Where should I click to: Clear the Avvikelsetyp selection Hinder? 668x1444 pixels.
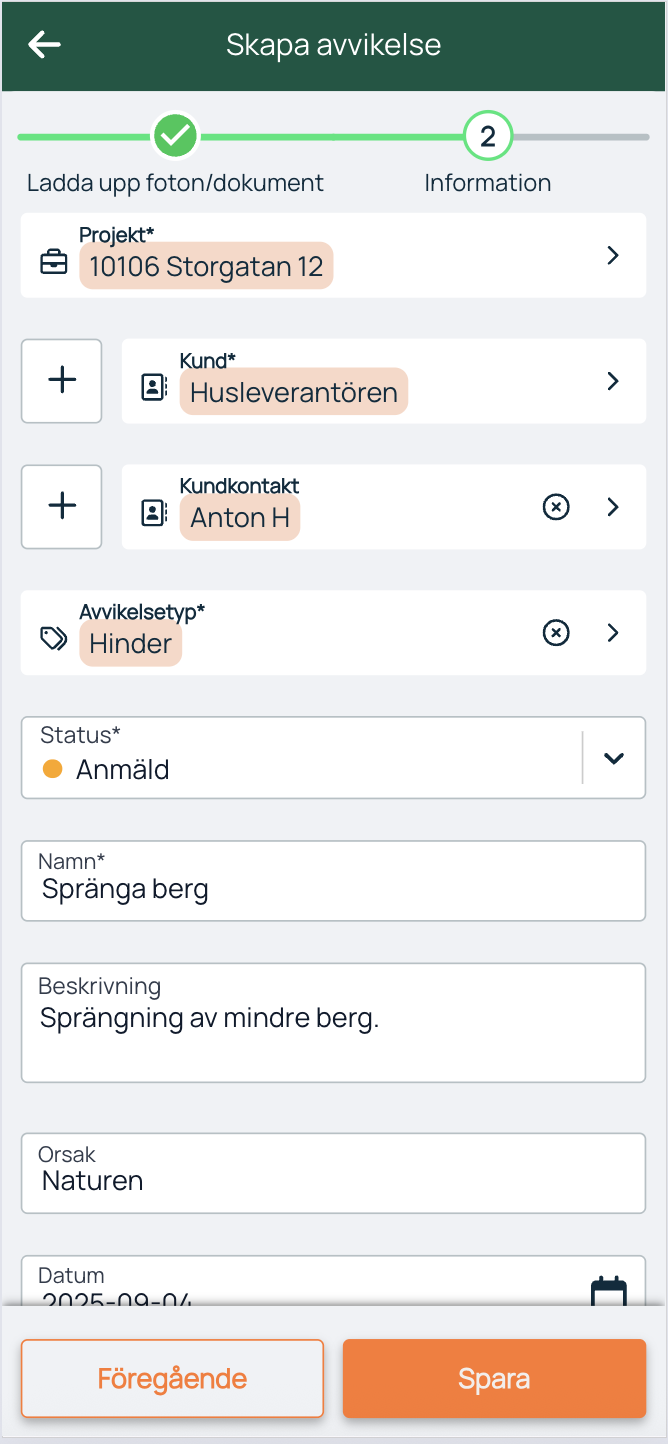tap(556, 632)
